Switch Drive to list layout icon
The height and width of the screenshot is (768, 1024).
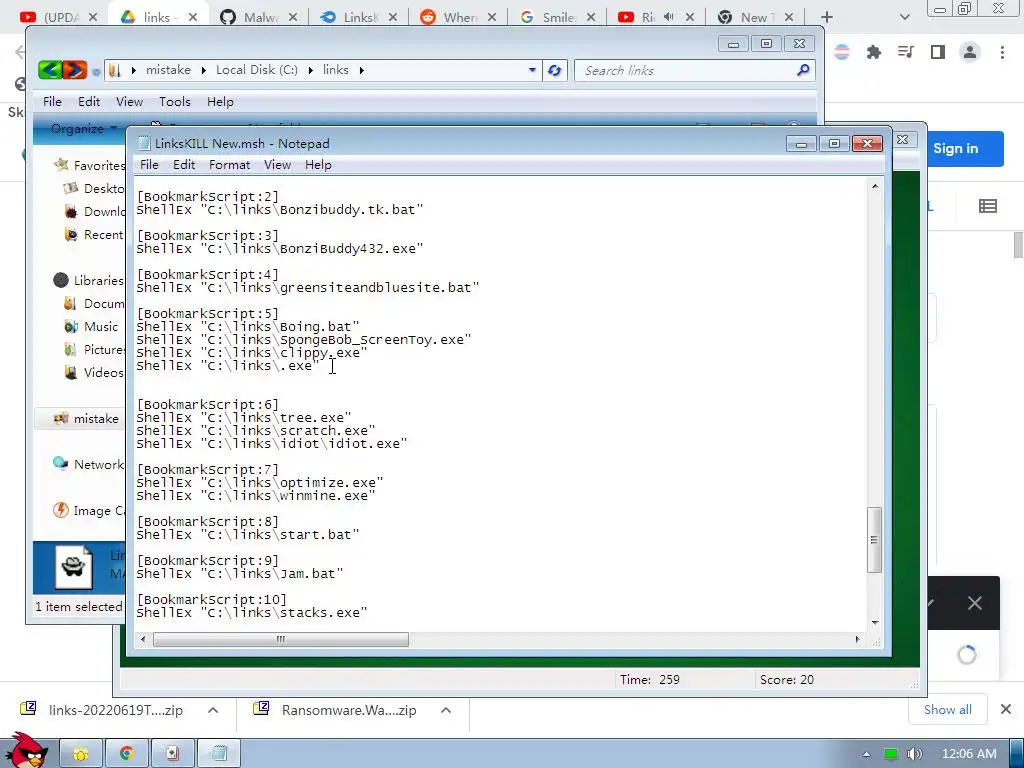tap(987, 206)
